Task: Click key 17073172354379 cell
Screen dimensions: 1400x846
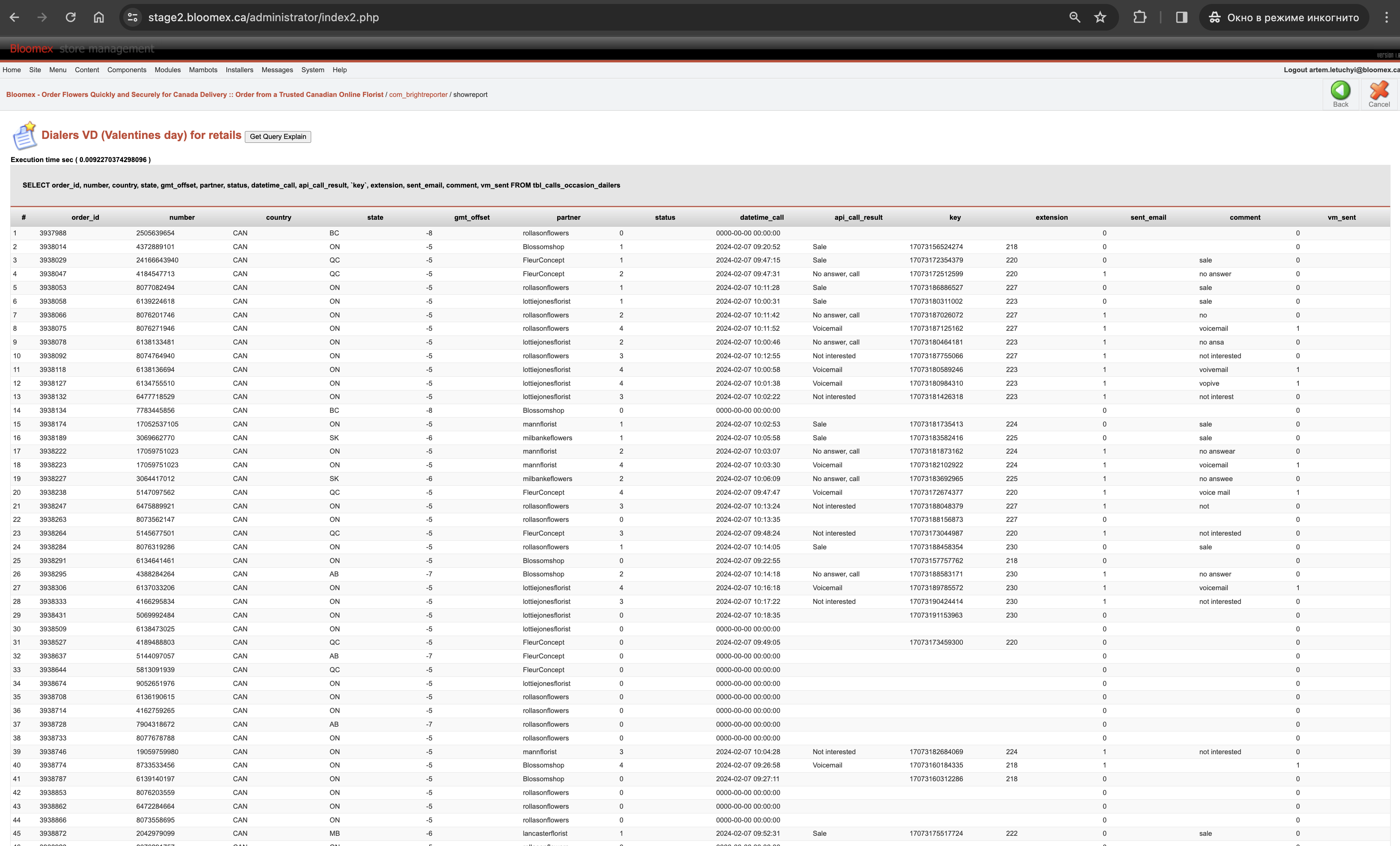Action: coord(936,260)
